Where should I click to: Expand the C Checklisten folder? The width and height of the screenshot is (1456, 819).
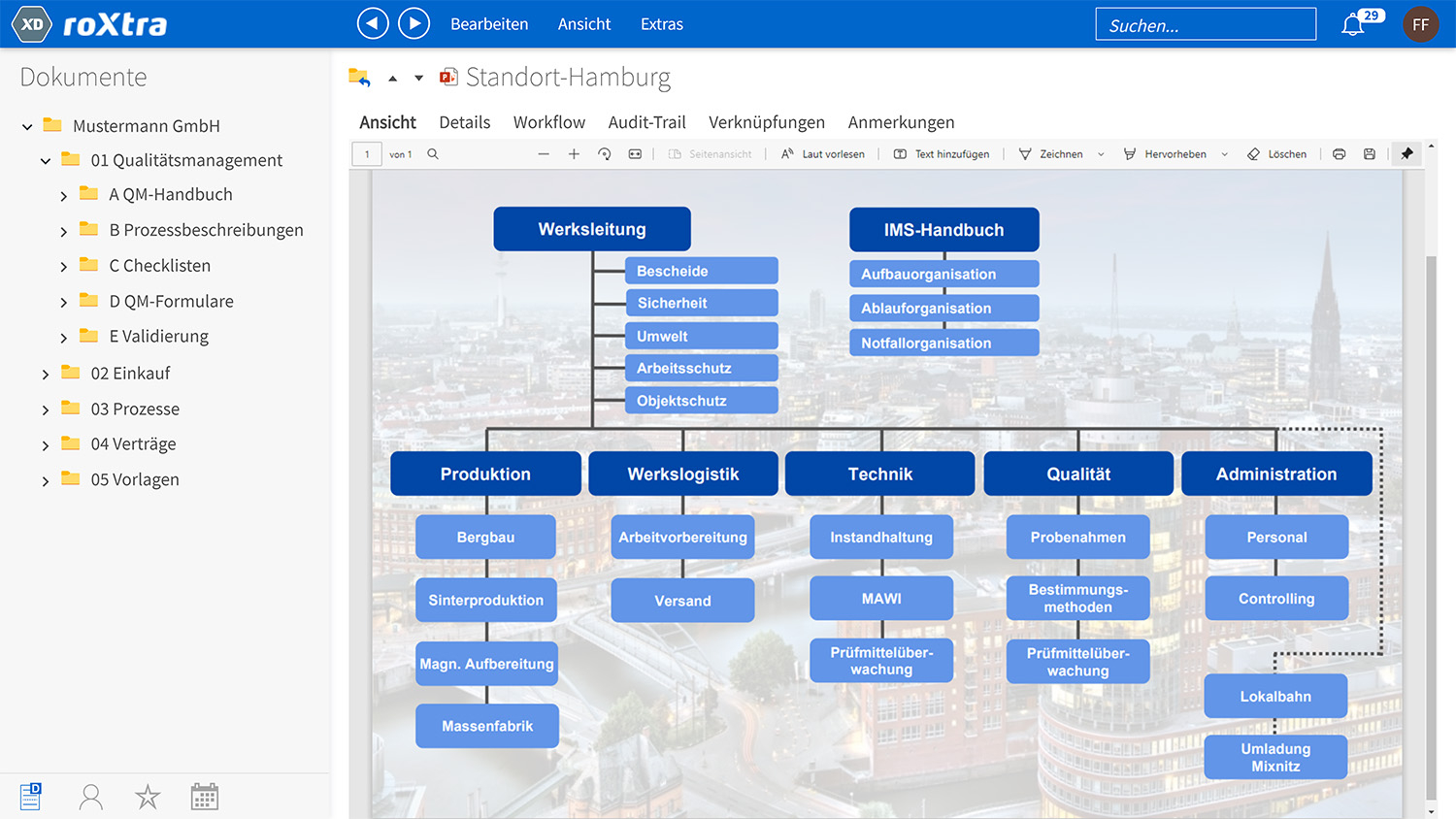[x=64, y=267]
